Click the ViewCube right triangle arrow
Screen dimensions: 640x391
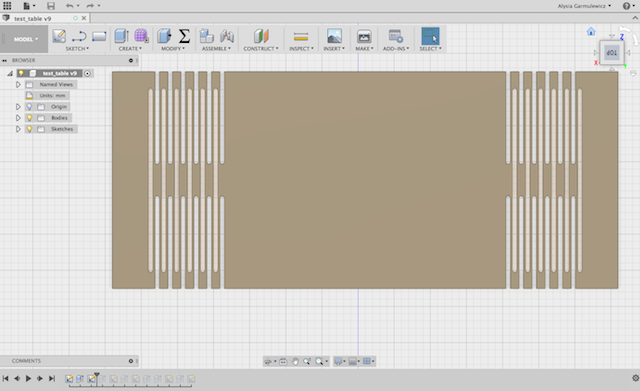[628, 53]
